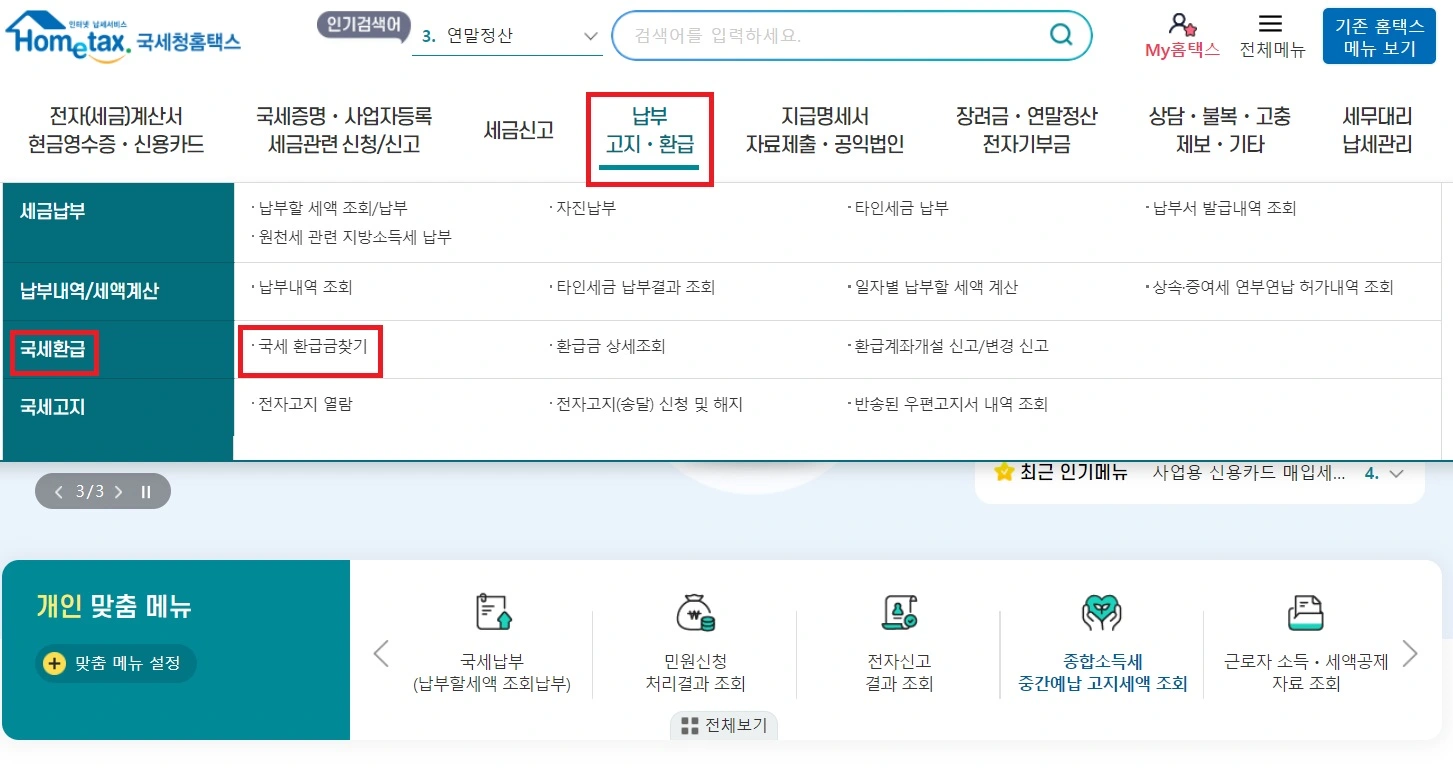Click the search magnifier icon
Image resolution: width=1453 pixels, height=769 pixels.
click(1062, 34)
